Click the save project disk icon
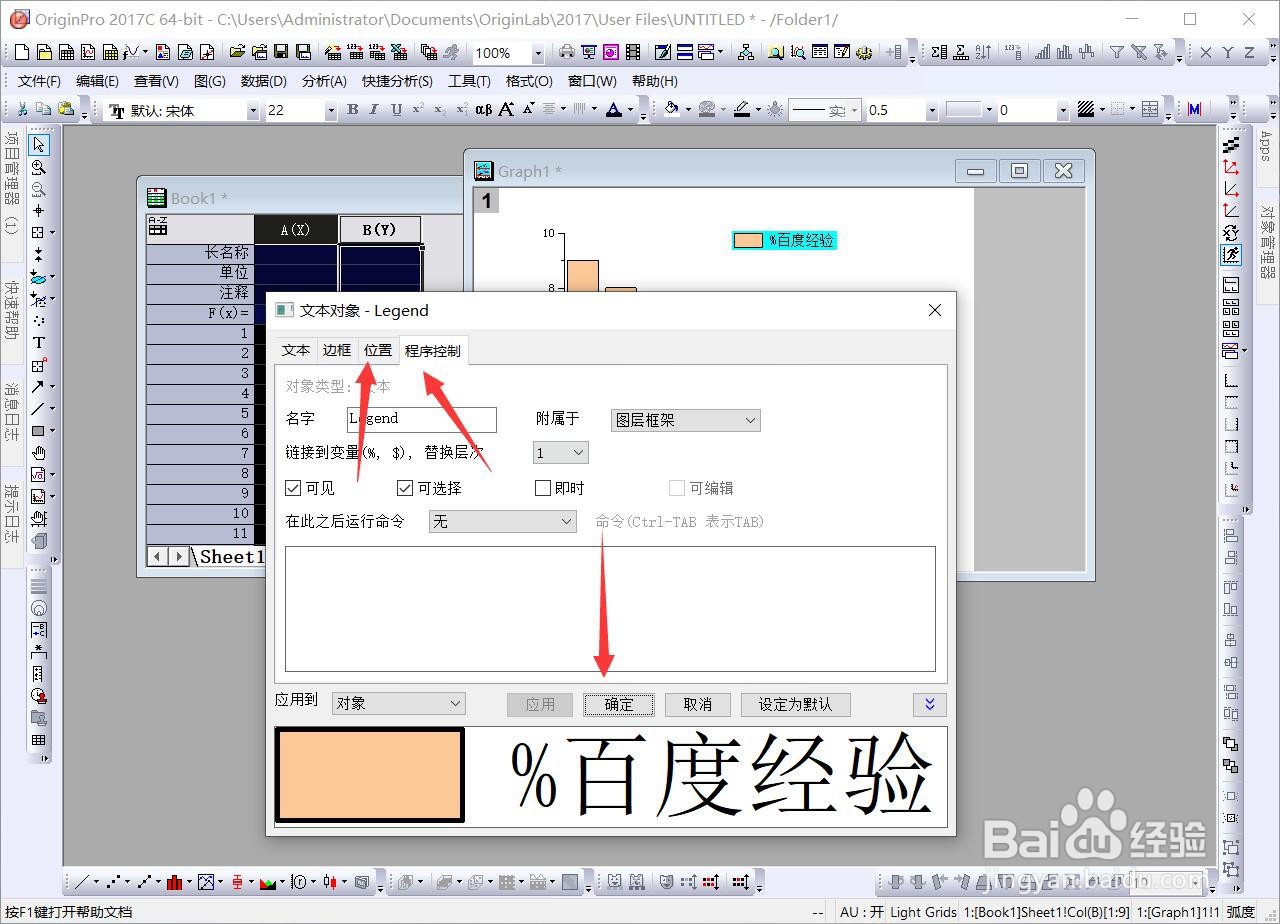 point(281,53)
